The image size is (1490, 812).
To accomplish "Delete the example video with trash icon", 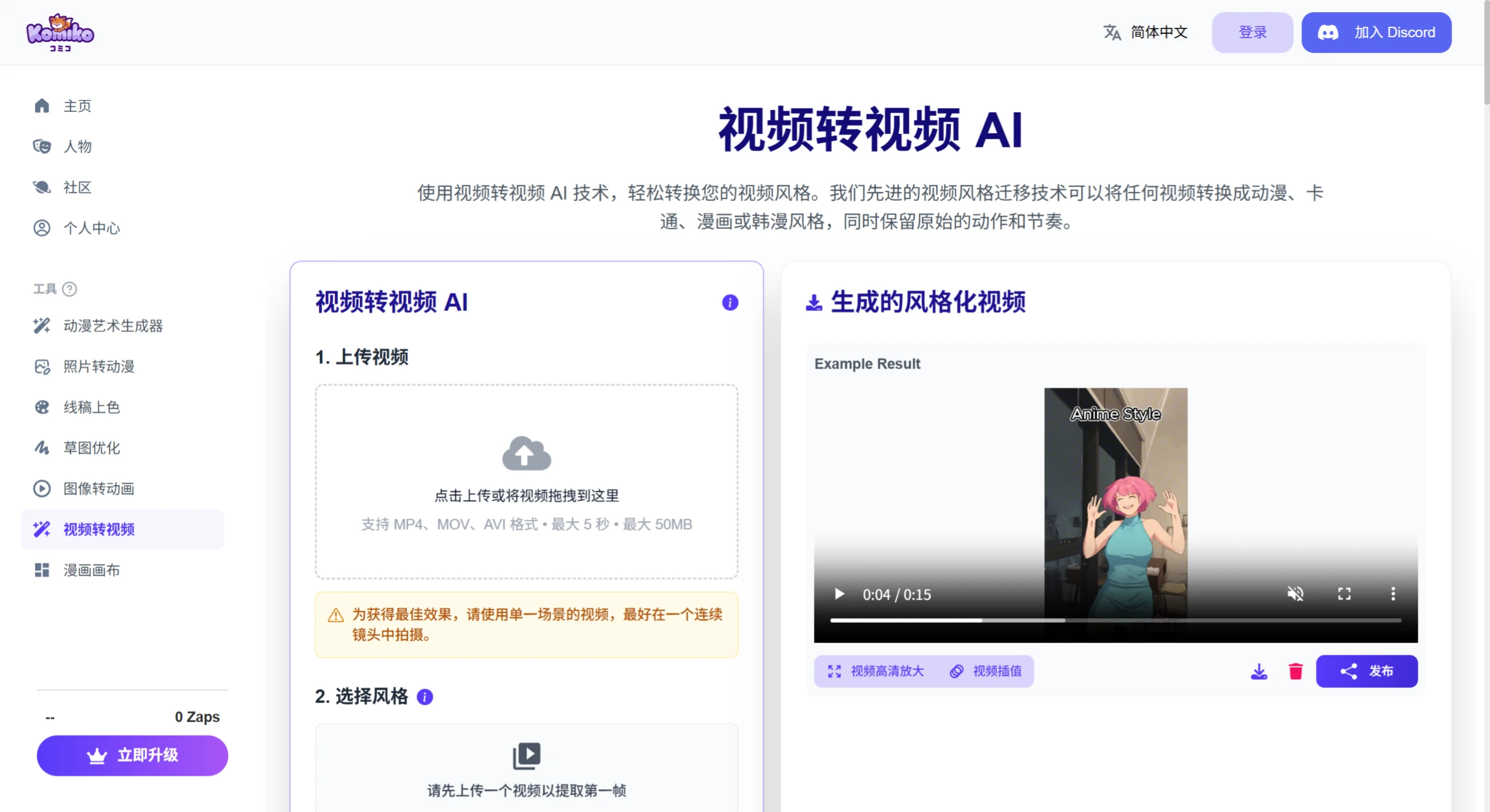I will [x=1295, y=671].
